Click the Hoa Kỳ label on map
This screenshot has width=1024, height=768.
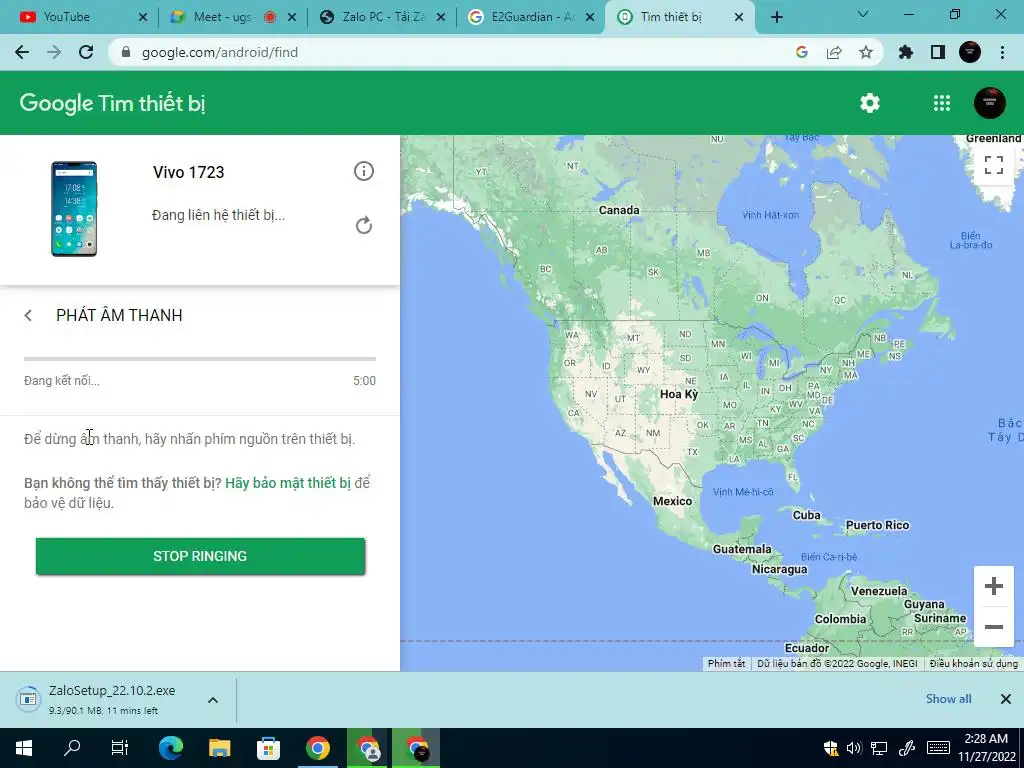tap(679, 394)
